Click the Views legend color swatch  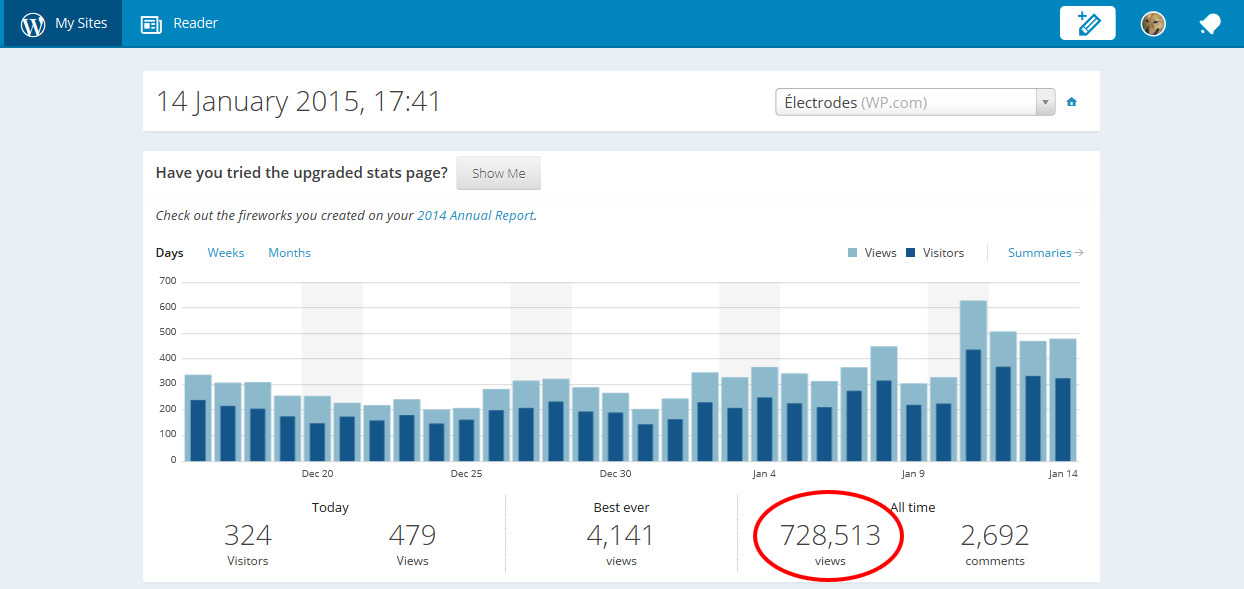click(853, 253)
